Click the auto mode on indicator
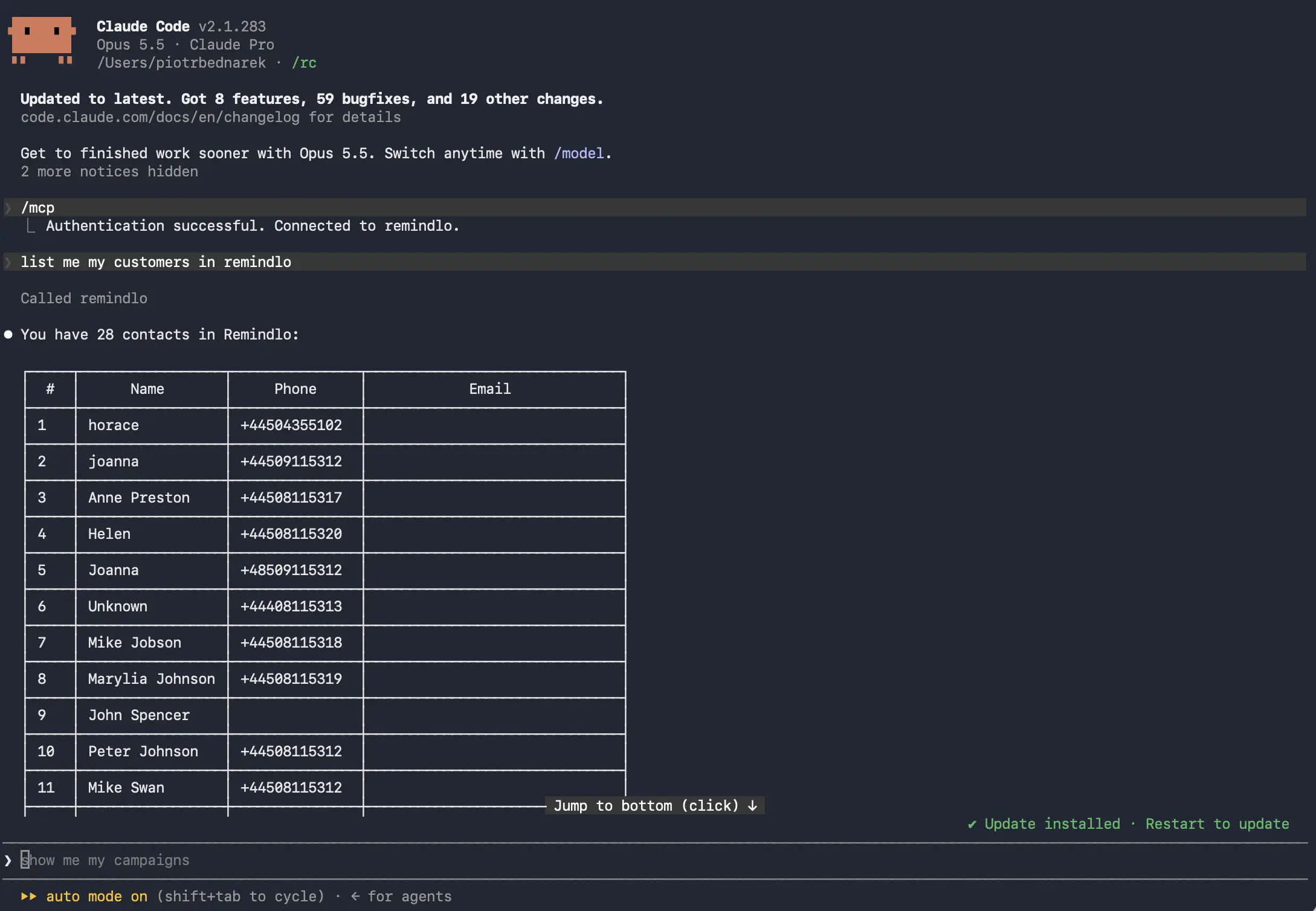1316x911 pixels. [97, 897]
